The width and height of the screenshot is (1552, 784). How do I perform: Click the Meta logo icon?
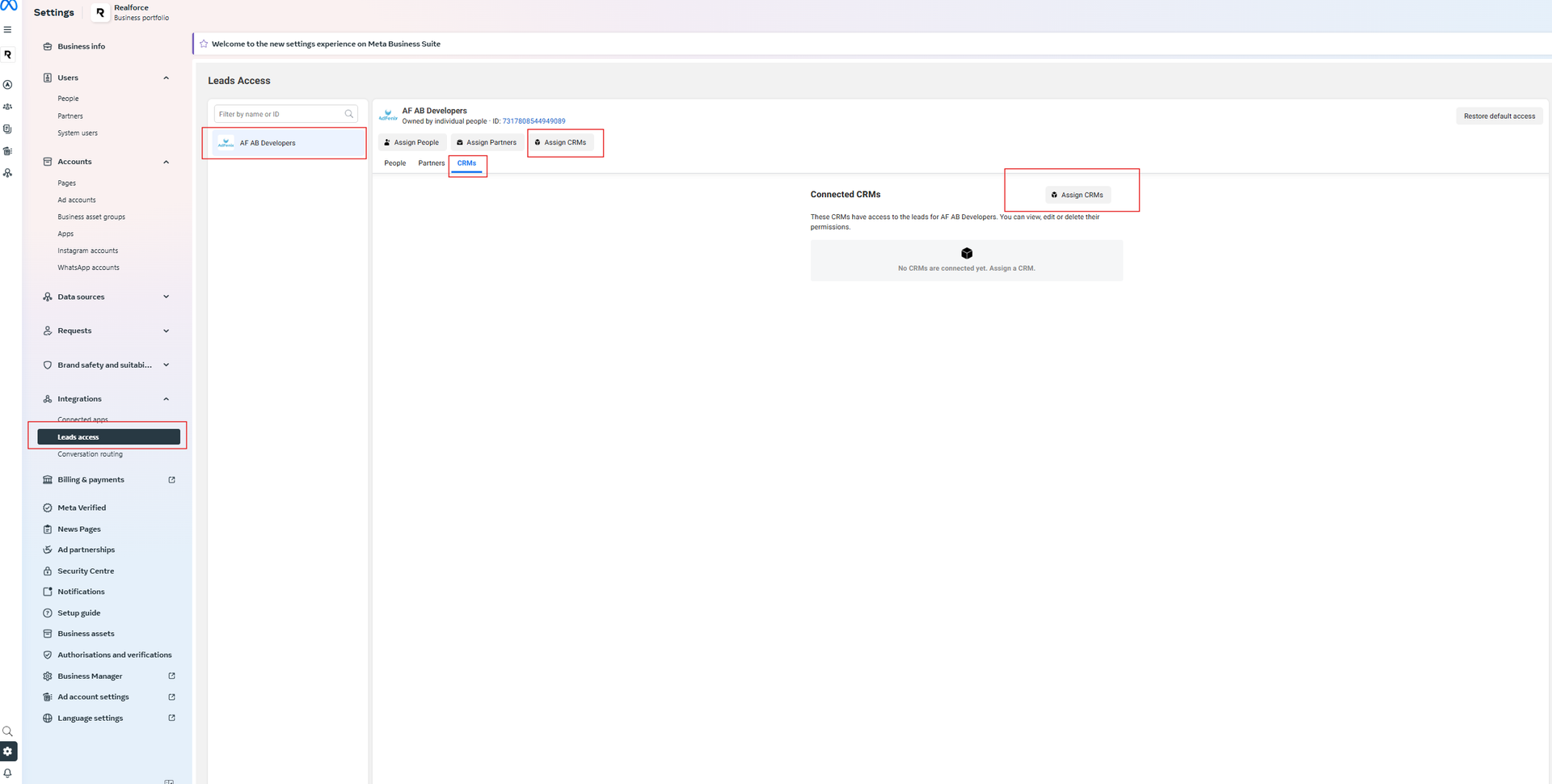click(x=8, y=6)
